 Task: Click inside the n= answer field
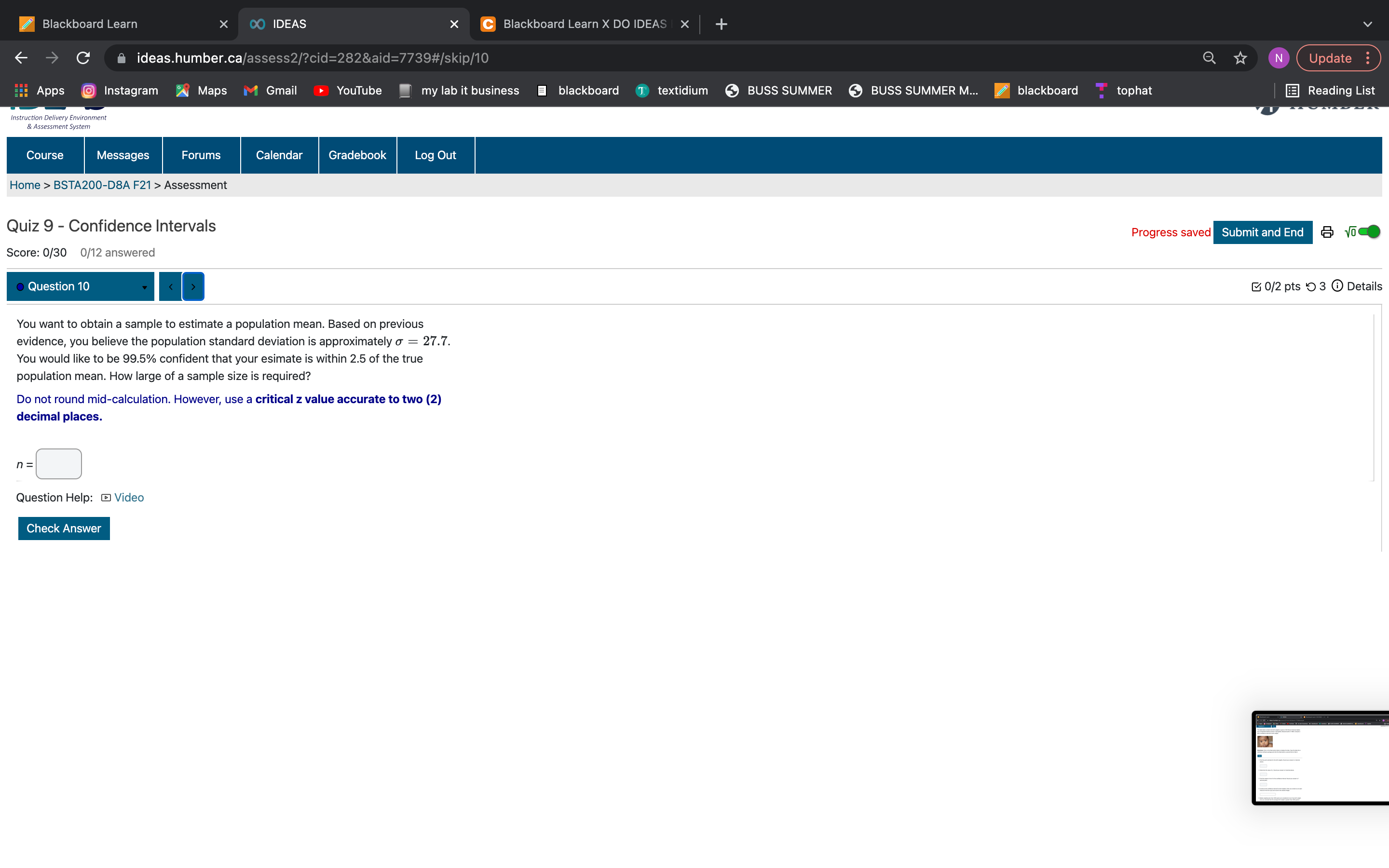point(58,464)
